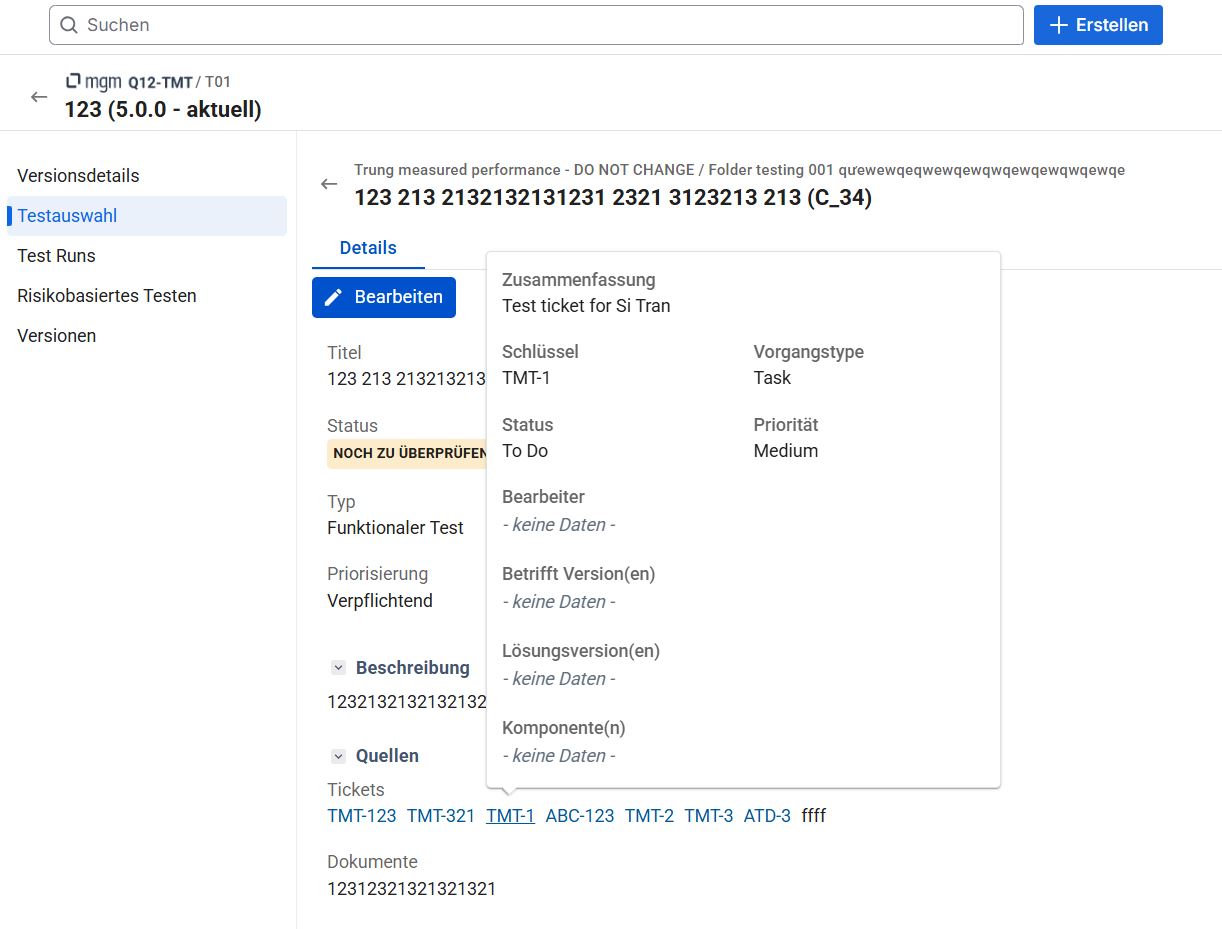1222x929 pixels.
Task: Select Testauswahl in sidebar
Action: [67, 216]
